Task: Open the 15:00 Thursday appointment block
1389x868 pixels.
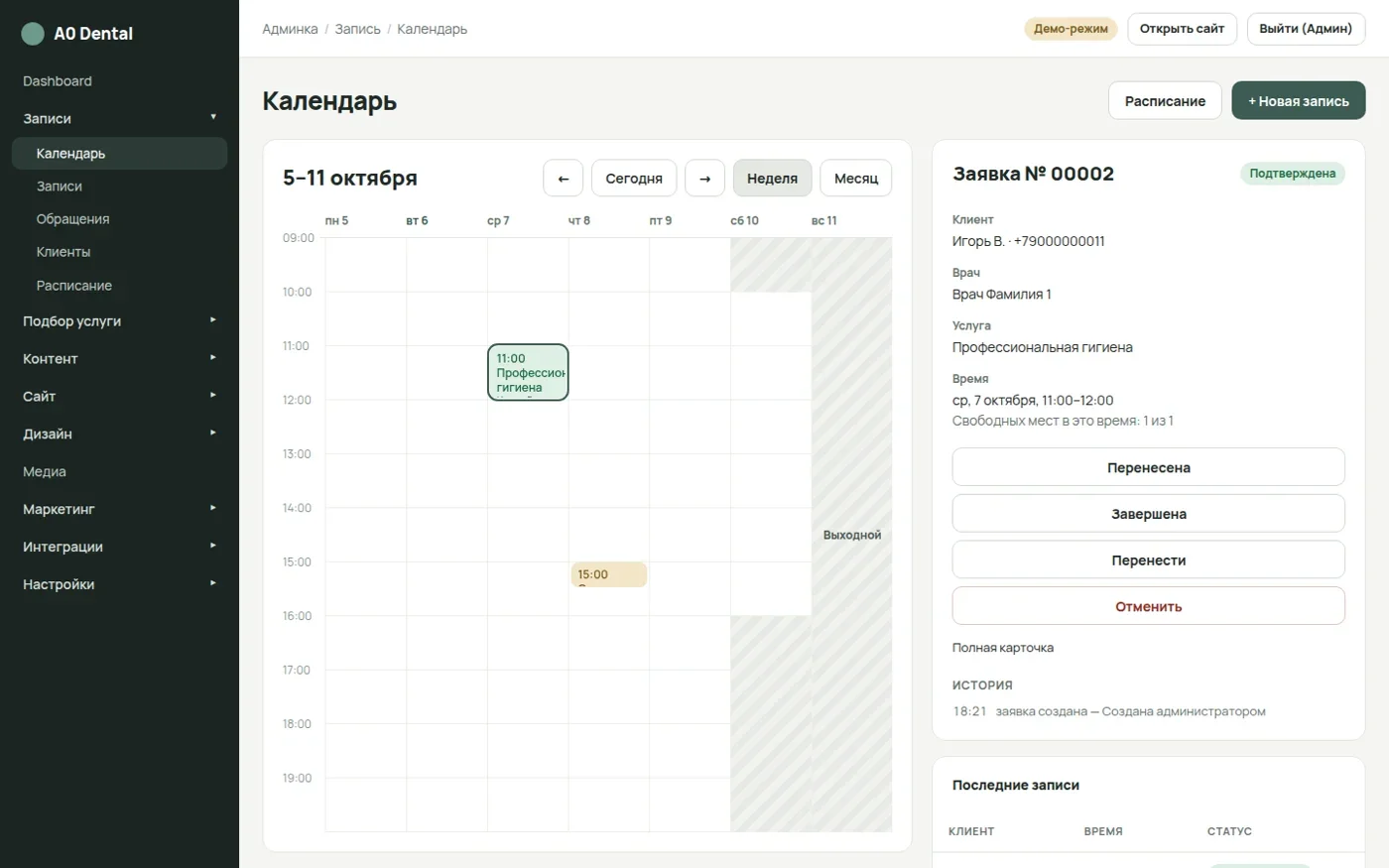Action: point(609,574)
